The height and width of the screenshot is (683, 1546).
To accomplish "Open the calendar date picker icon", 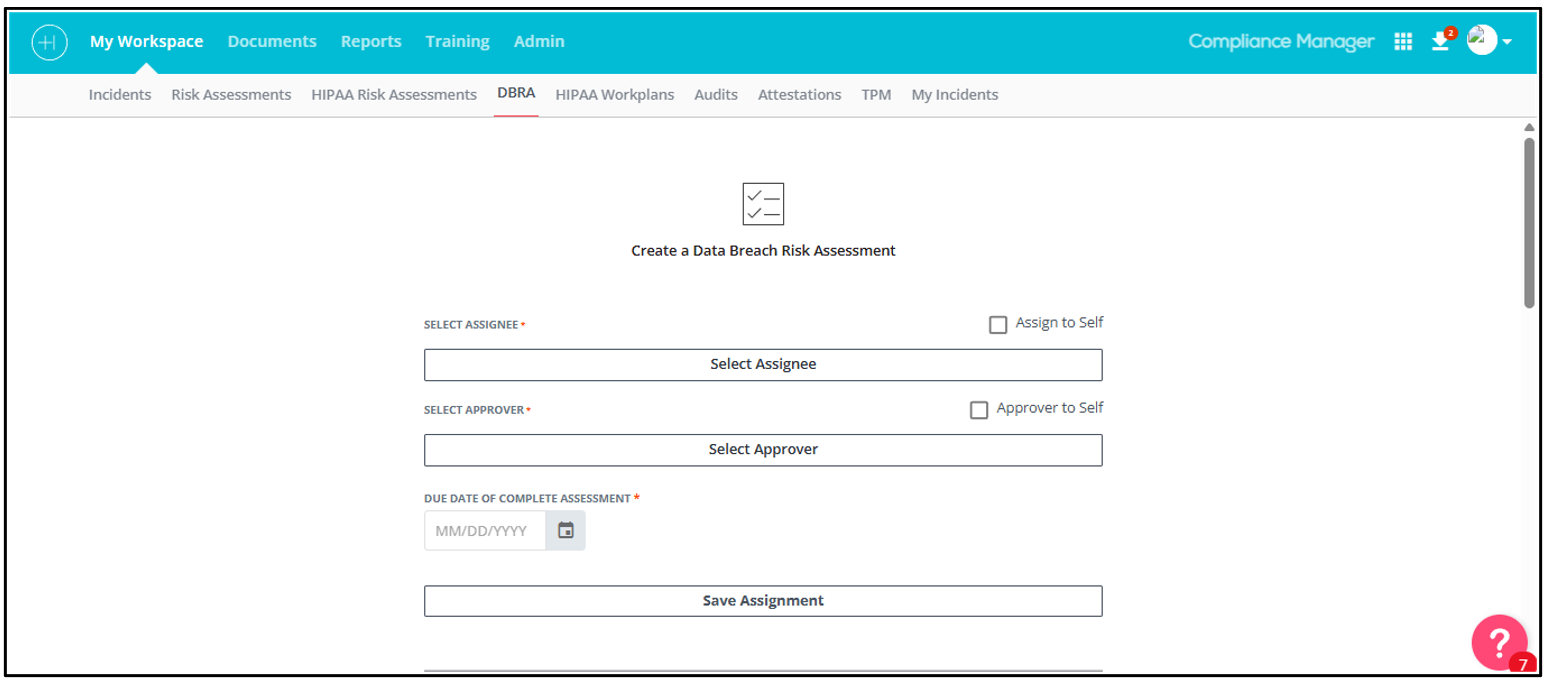I will (x=566, y=531).
